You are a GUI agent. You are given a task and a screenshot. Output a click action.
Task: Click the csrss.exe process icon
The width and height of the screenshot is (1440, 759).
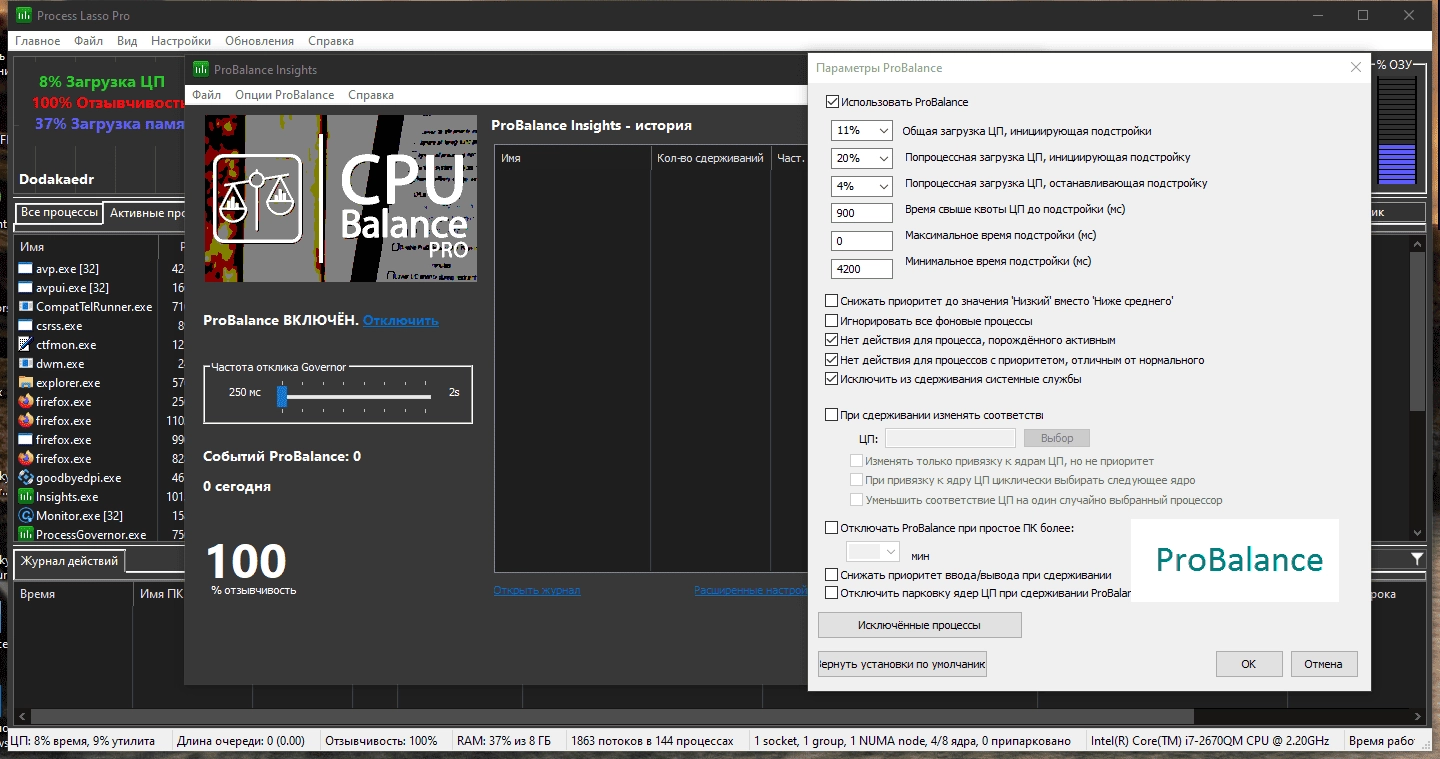click(26, 325)
